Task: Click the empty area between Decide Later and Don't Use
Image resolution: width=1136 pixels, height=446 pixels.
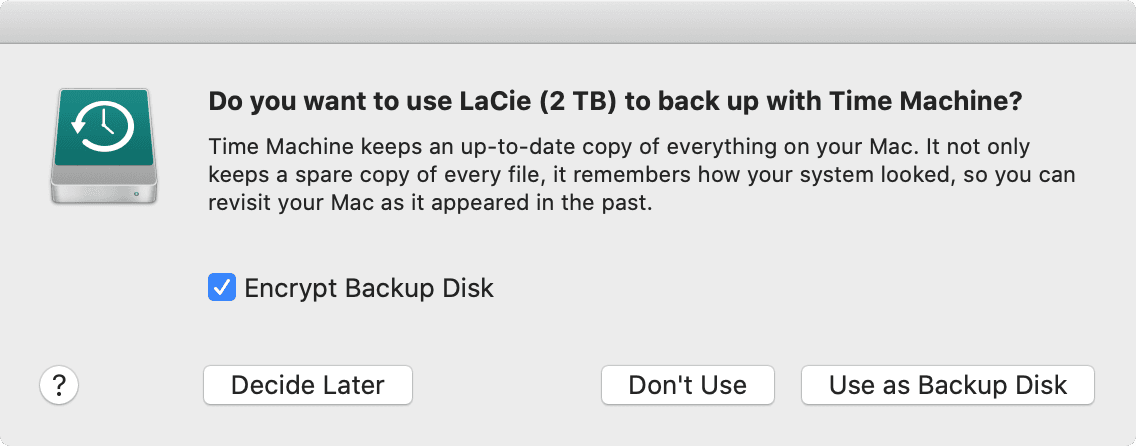Action: pos(506,385)
